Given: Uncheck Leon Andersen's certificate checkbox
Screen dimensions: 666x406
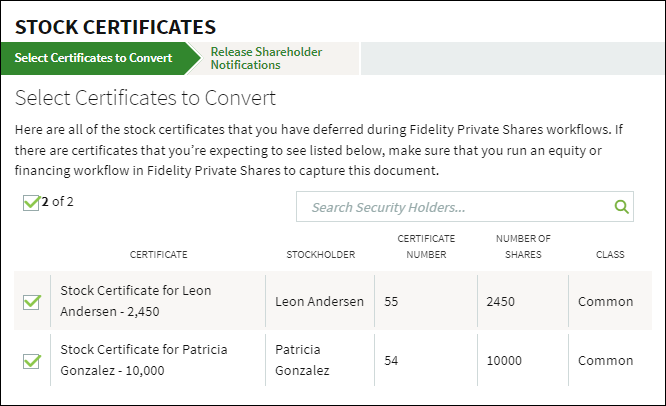Looking at the screenshot, I should pos(32,302).
